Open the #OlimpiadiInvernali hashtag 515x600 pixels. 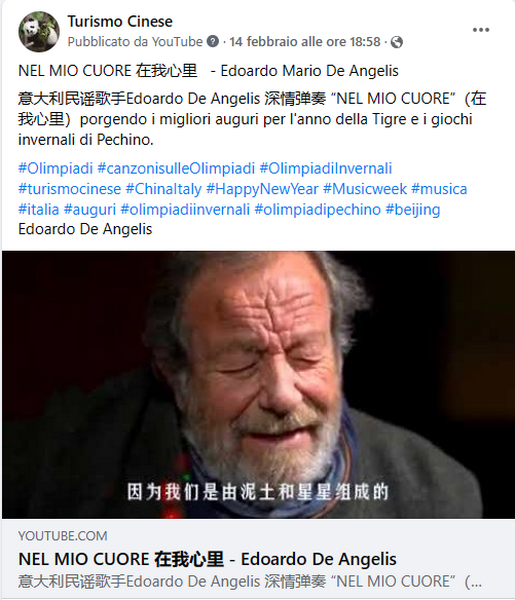click(x=326, y=168)
